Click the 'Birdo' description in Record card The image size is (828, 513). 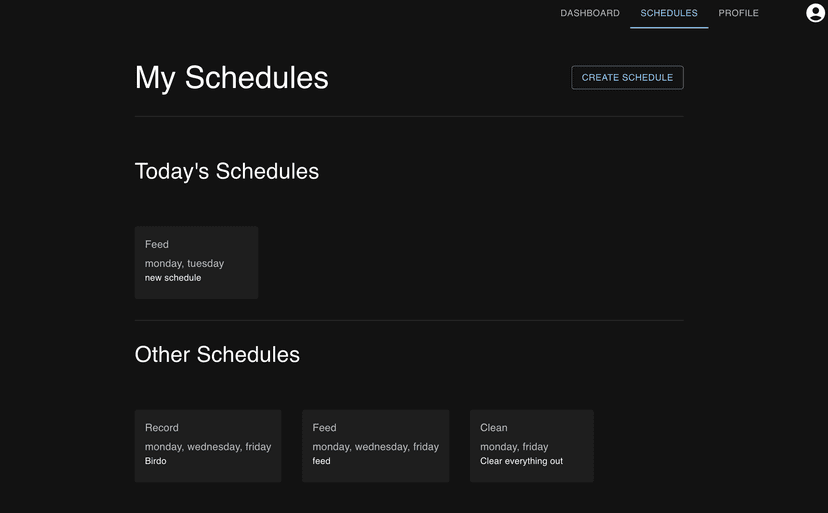coord(156,462)
